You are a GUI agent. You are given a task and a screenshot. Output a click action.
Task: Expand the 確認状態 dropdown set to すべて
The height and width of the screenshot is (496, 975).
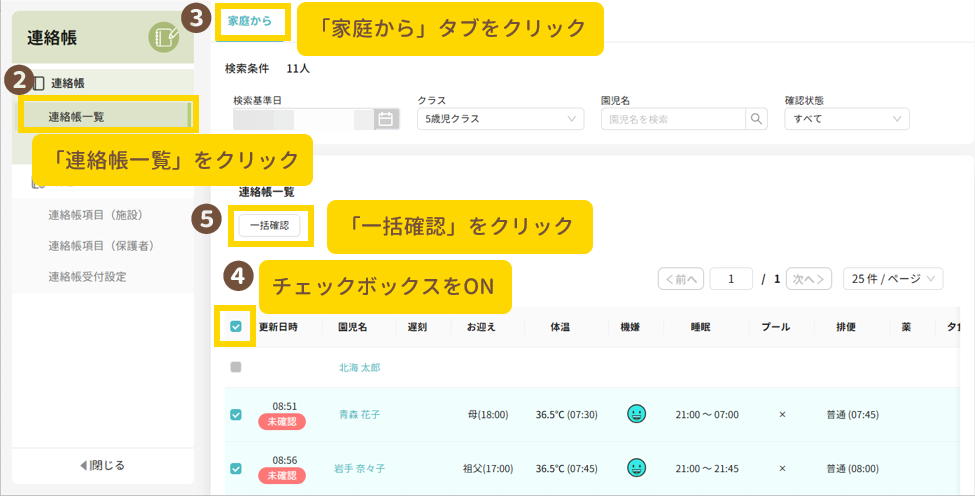point(846,119)
